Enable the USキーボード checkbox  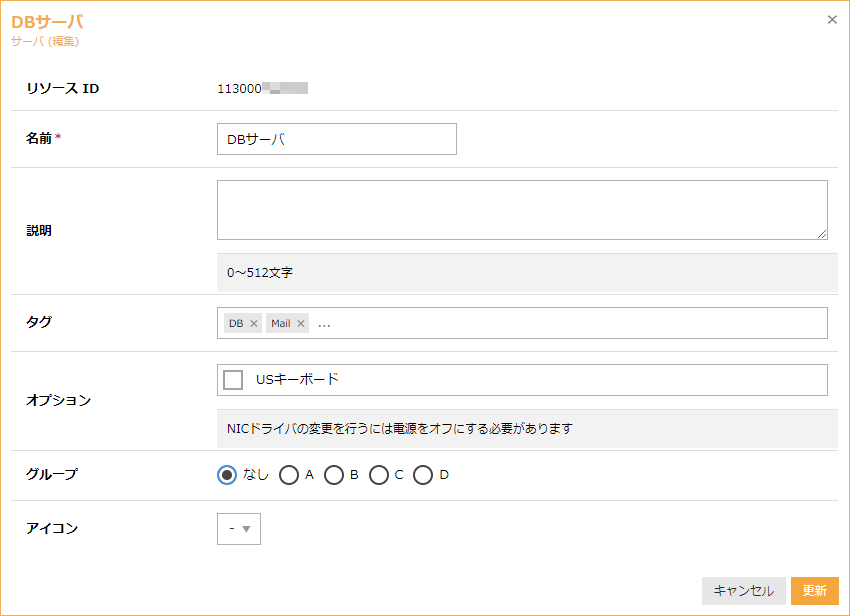coord(233,380)
